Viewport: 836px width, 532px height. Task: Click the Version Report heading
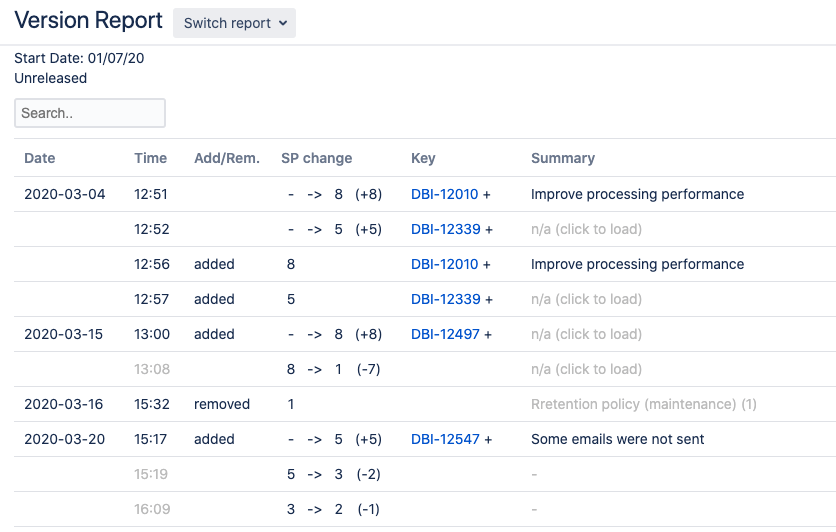click(x=89, y=21)
